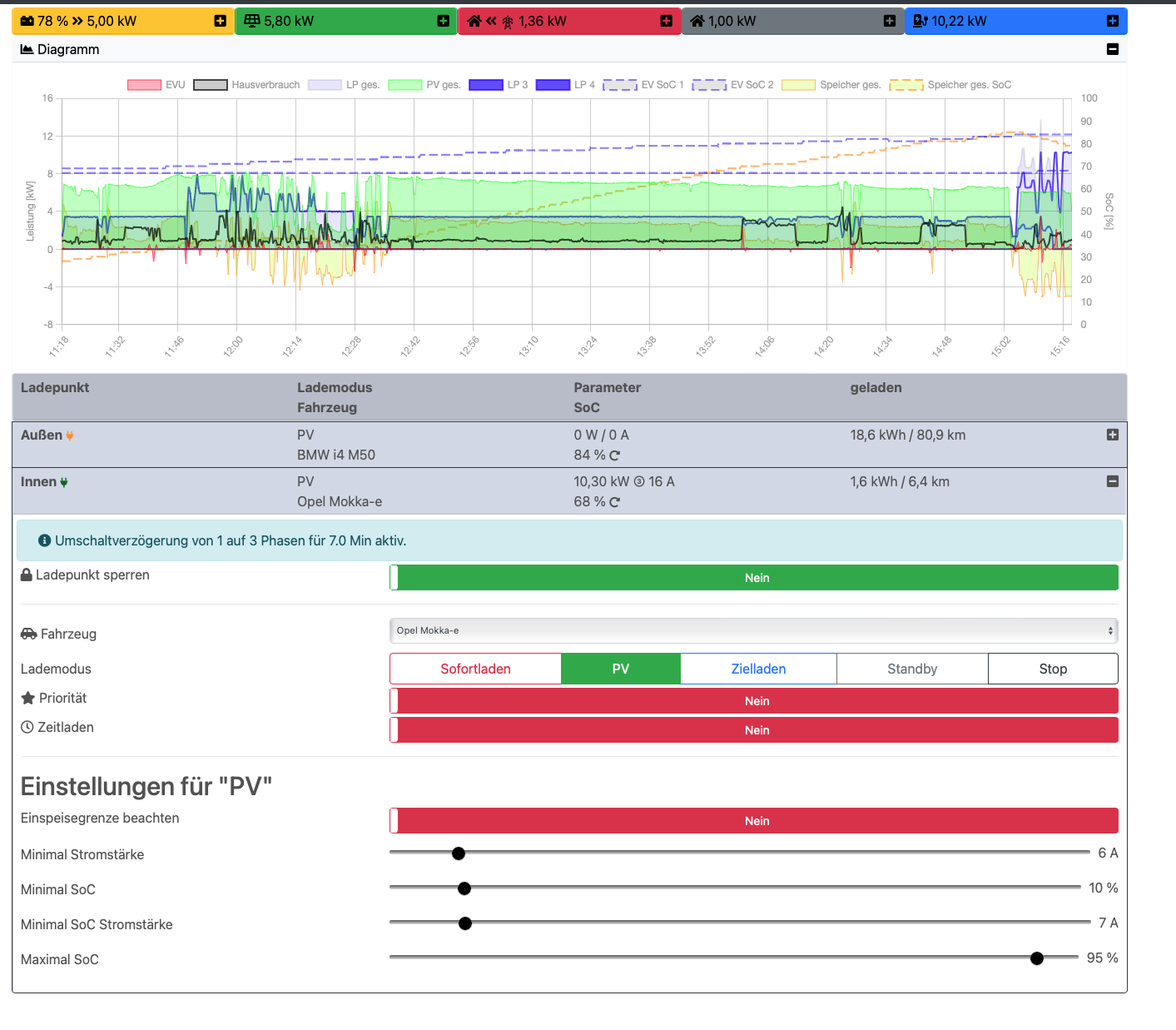Screen dimensions: 1176x1030
Task: Refresh SoC for BMW i4 M50
Action: (x=615, y=455)
